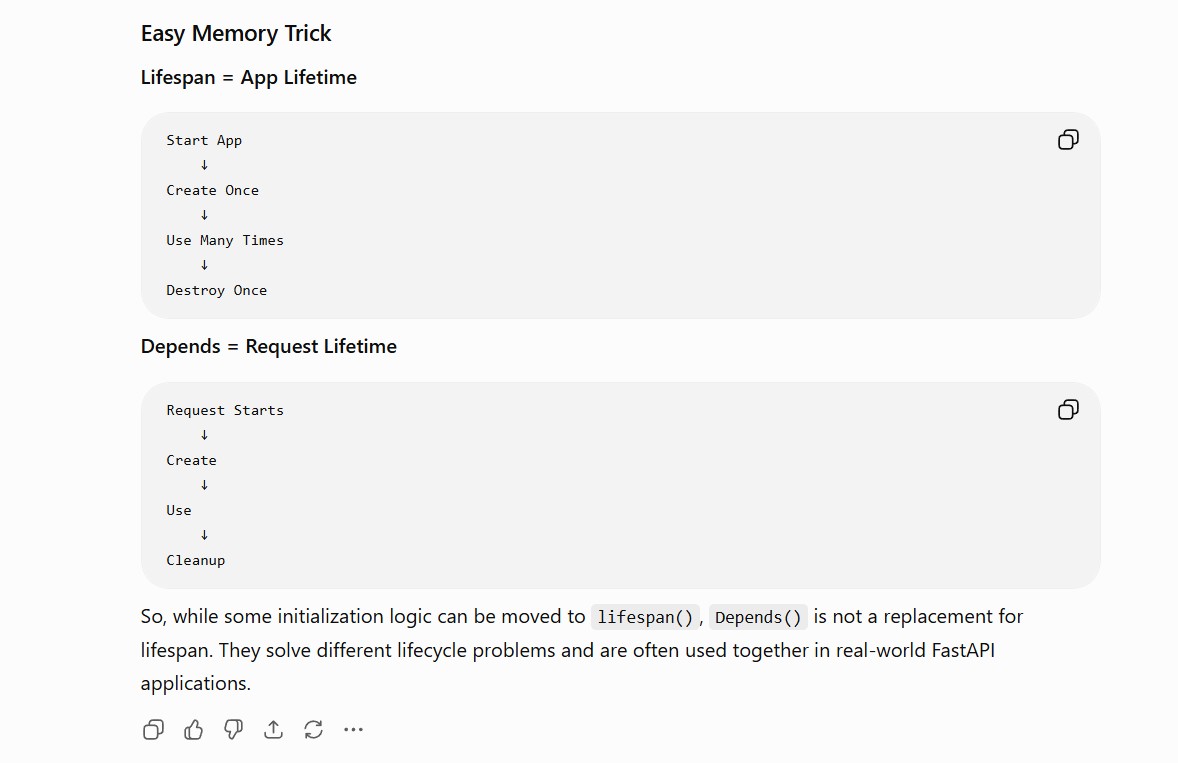Give the response a thumbs up
The image size is (1178, 763).
[x=194, y=729]
